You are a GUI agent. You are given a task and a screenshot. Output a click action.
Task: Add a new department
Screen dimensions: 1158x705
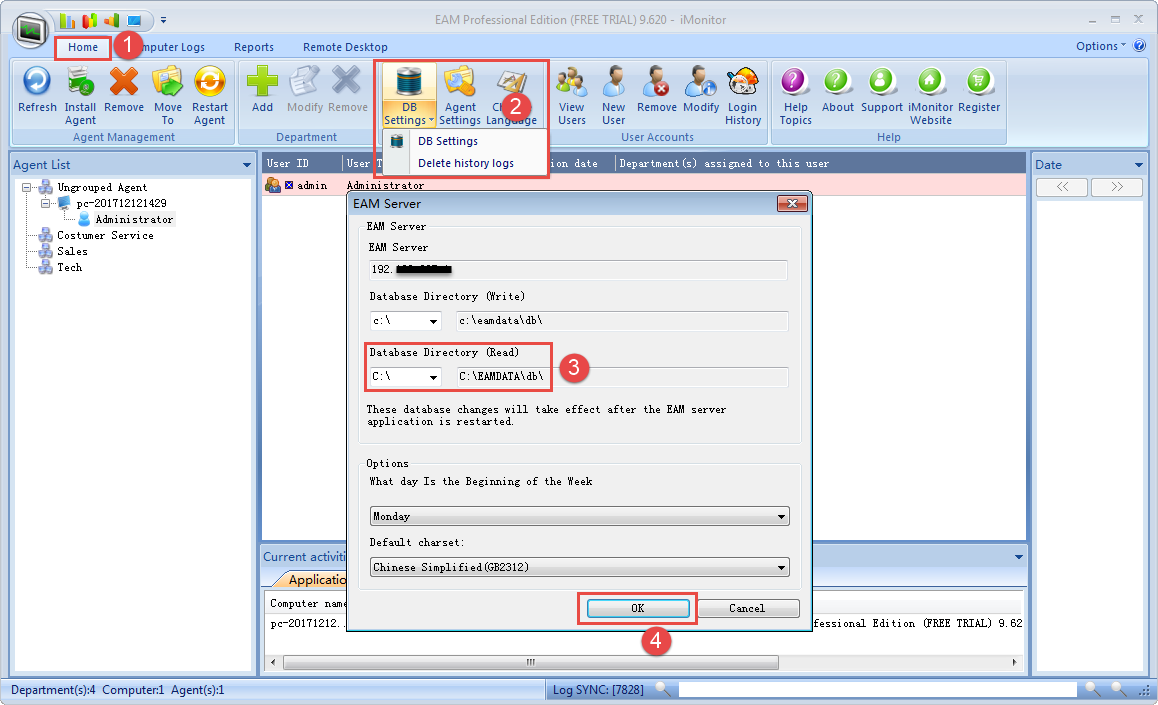262,95
